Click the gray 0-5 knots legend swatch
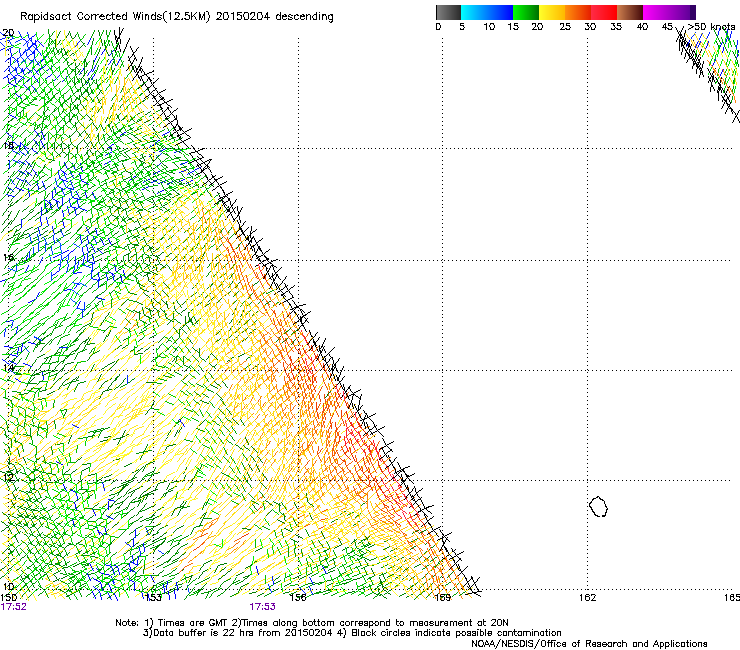The height and width of the screenshot is (650, 740). [x=448, y=12]
